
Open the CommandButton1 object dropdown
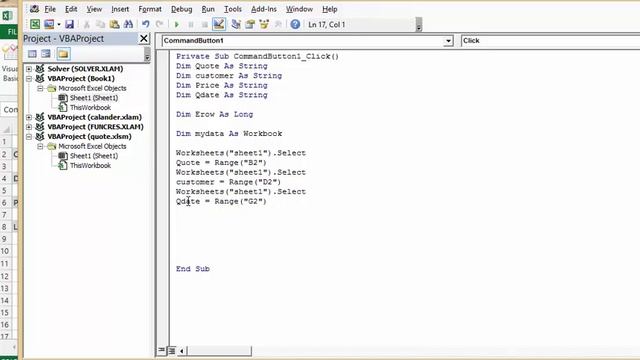pos(448,41)
